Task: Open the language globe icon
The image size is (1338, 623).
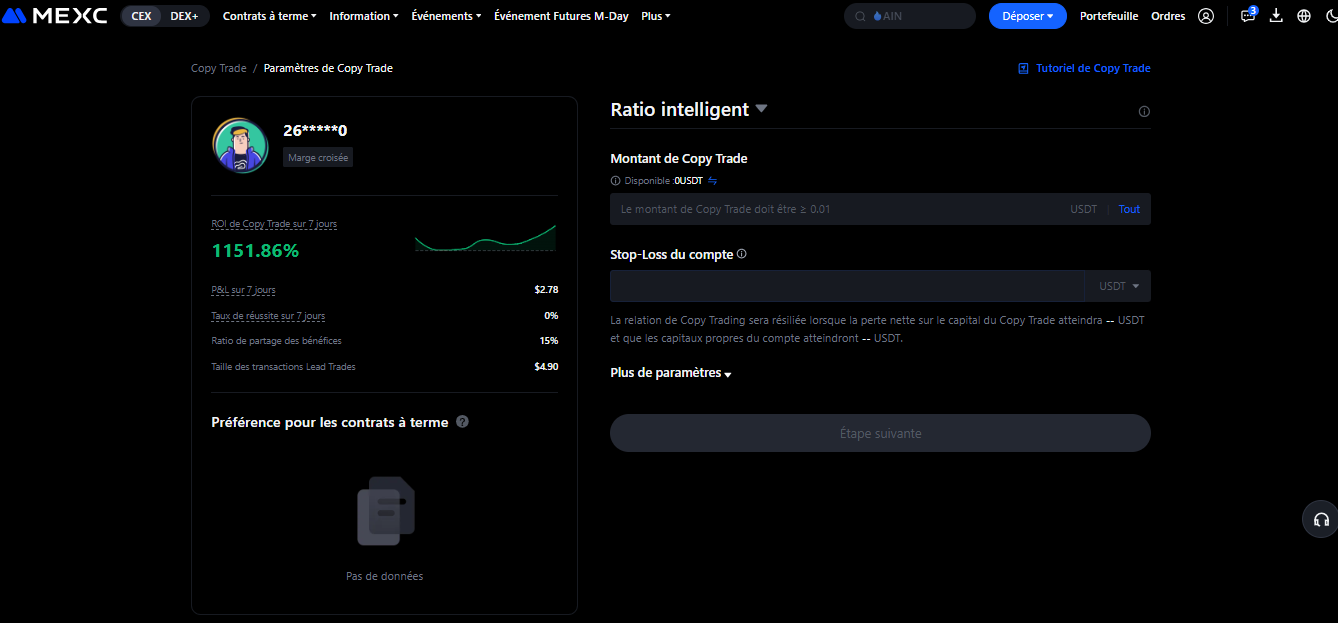Action: pyautogui.click(x=1304, y=16)
